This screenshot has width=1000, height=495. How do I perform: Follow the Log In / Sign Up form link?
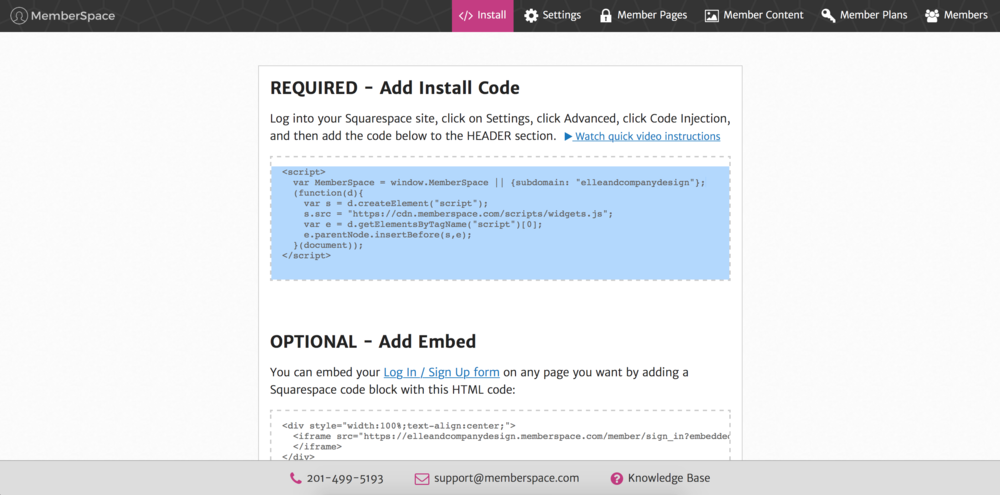click(441, 372)
